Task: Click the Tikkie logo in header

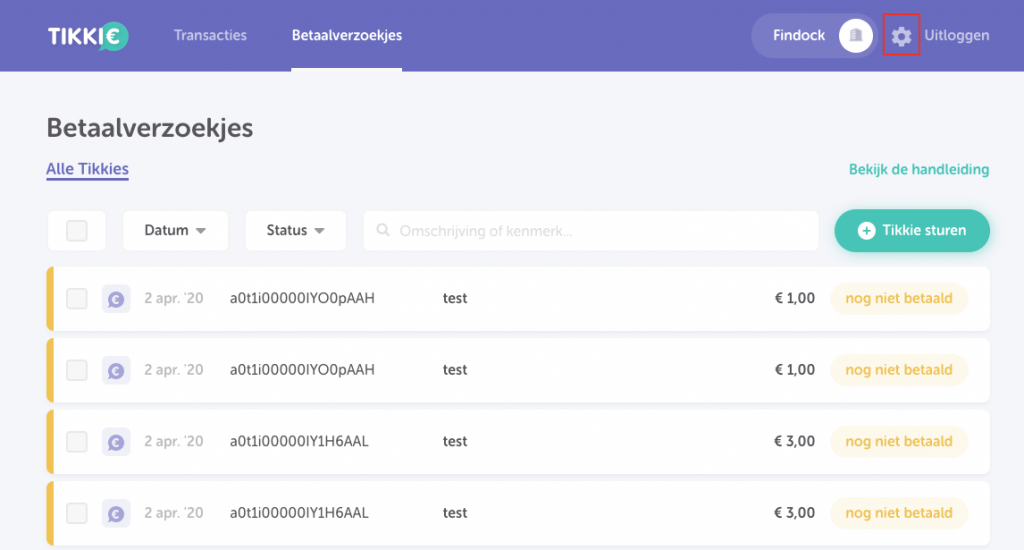Action: [x=87, y=36]
